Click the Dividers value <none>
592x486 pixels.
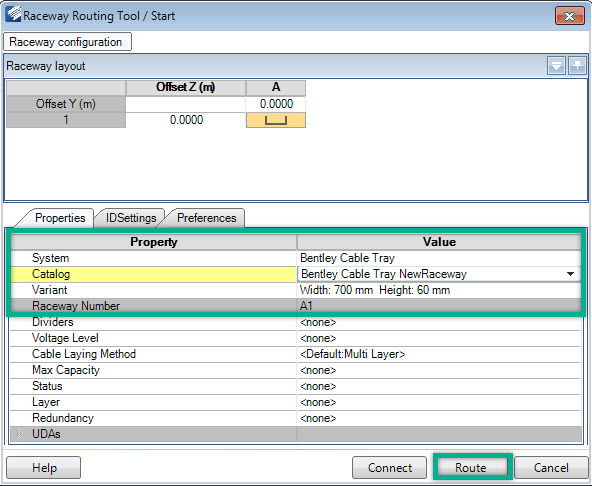(439, 322)
